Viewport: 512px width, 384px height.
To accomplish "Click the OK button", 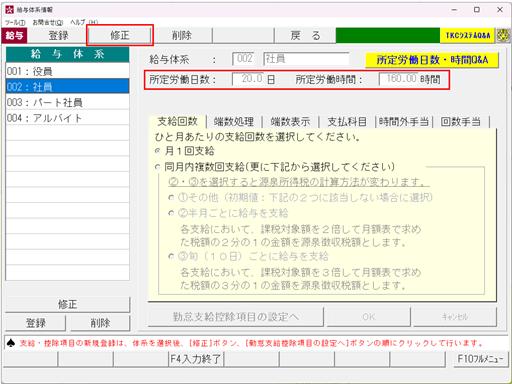I will tap(369, 317).
